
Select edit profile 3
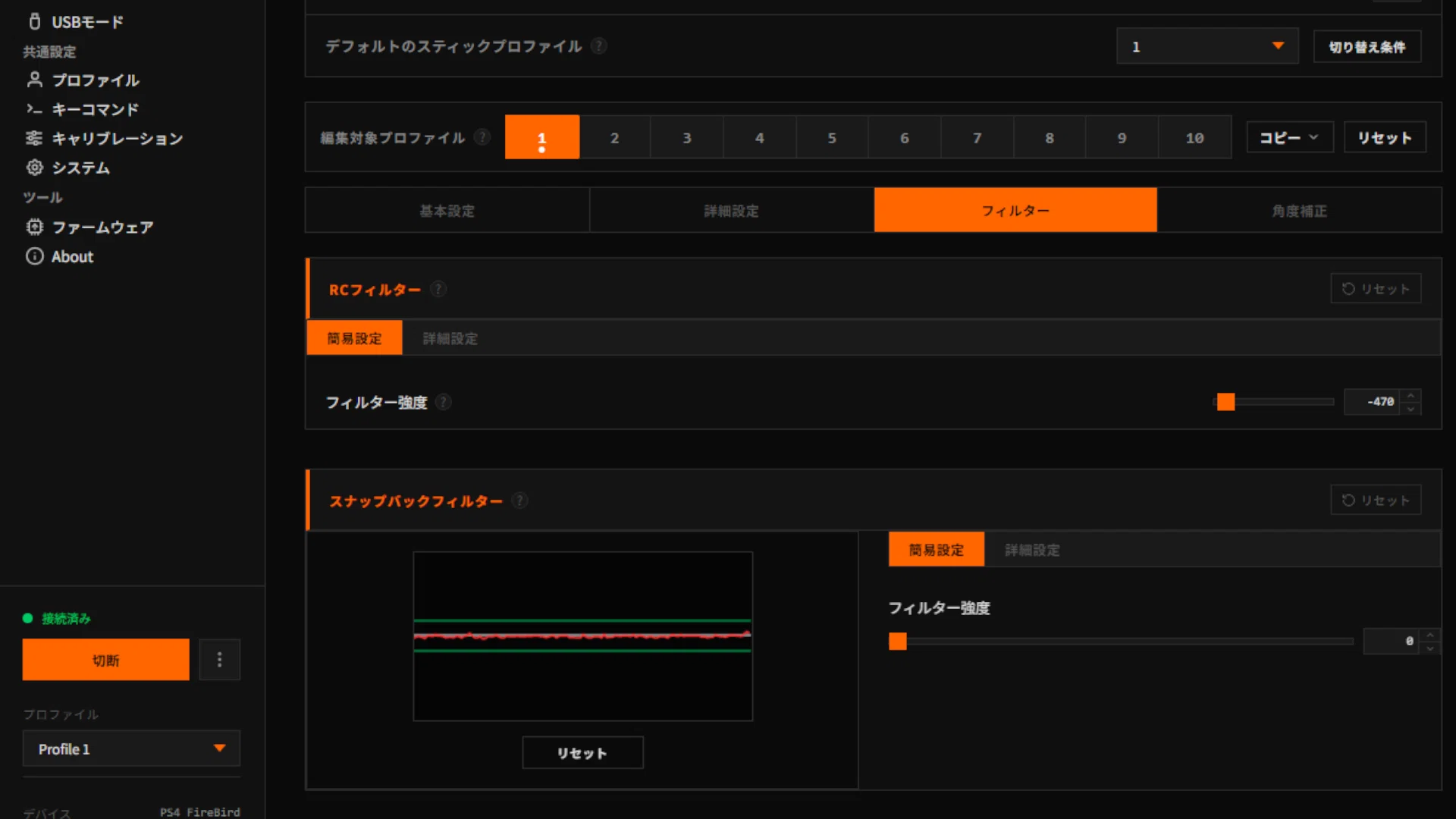click(x=687, y=137)
